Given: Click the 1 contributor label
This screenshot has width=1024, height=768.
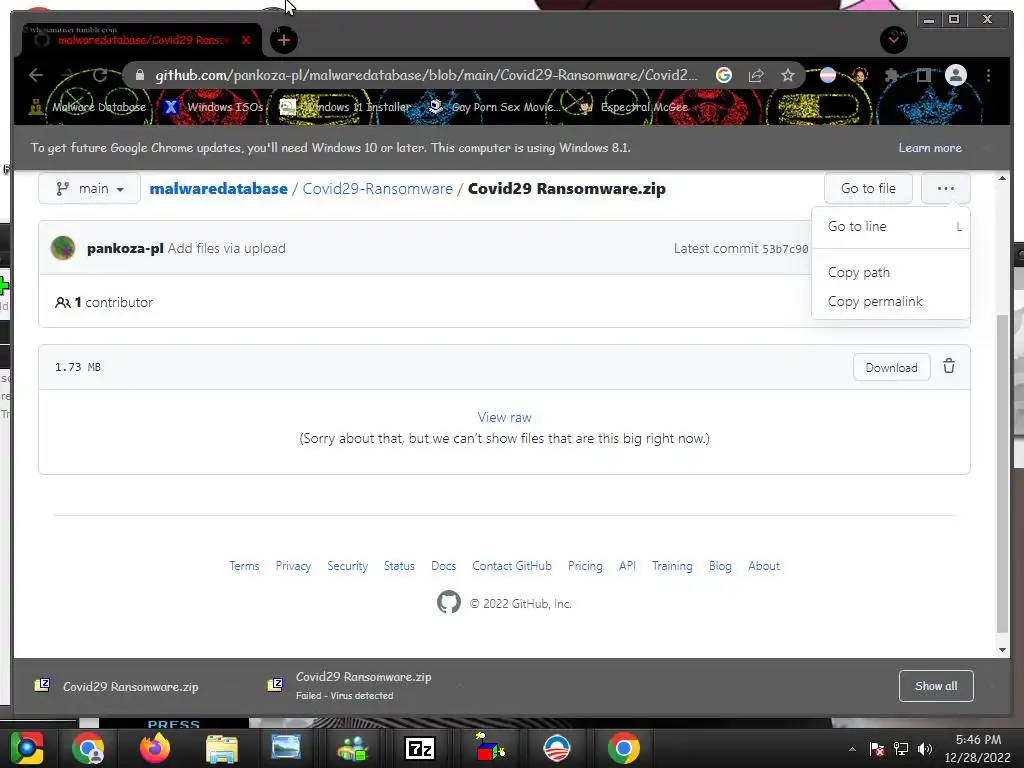Looking at the screenshot, I should click(x=104, y=302).
